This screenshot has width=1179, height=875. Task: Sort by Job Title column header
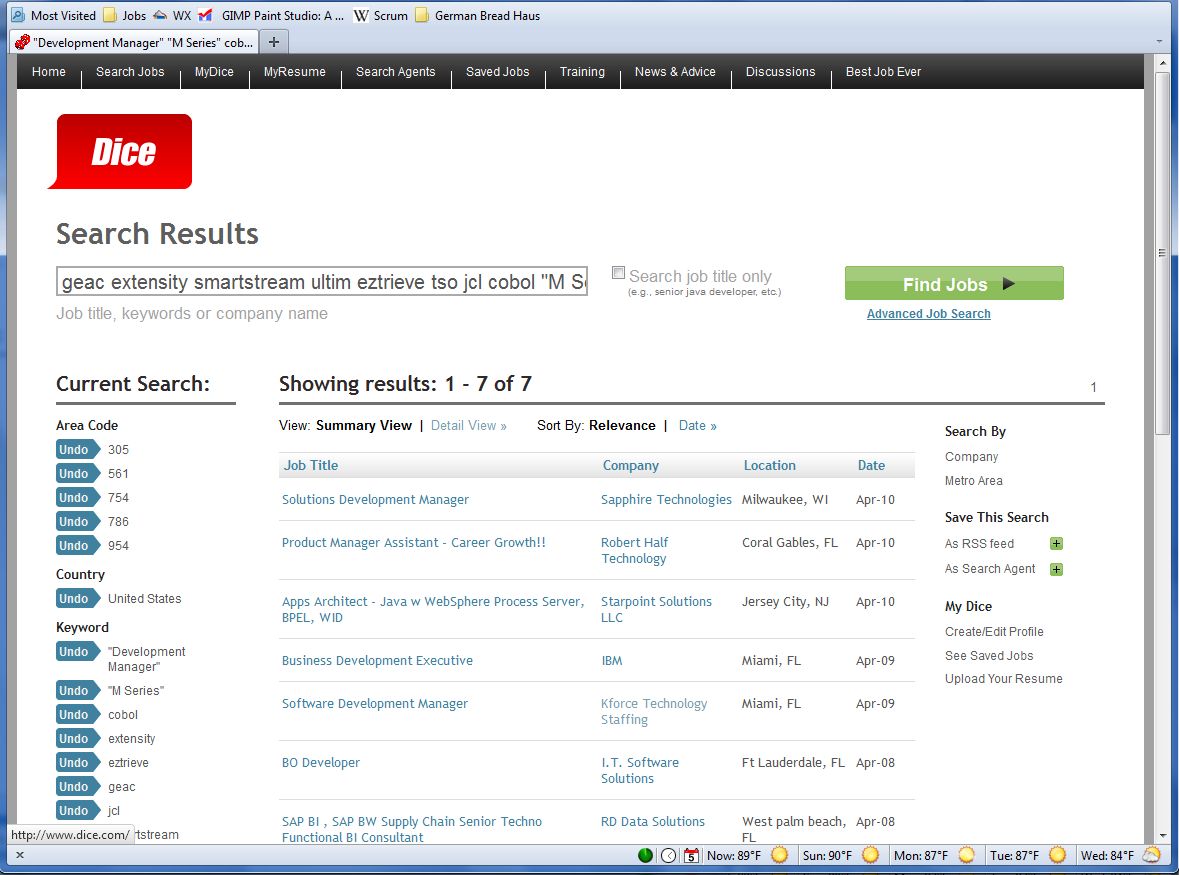tap(311, 465)
